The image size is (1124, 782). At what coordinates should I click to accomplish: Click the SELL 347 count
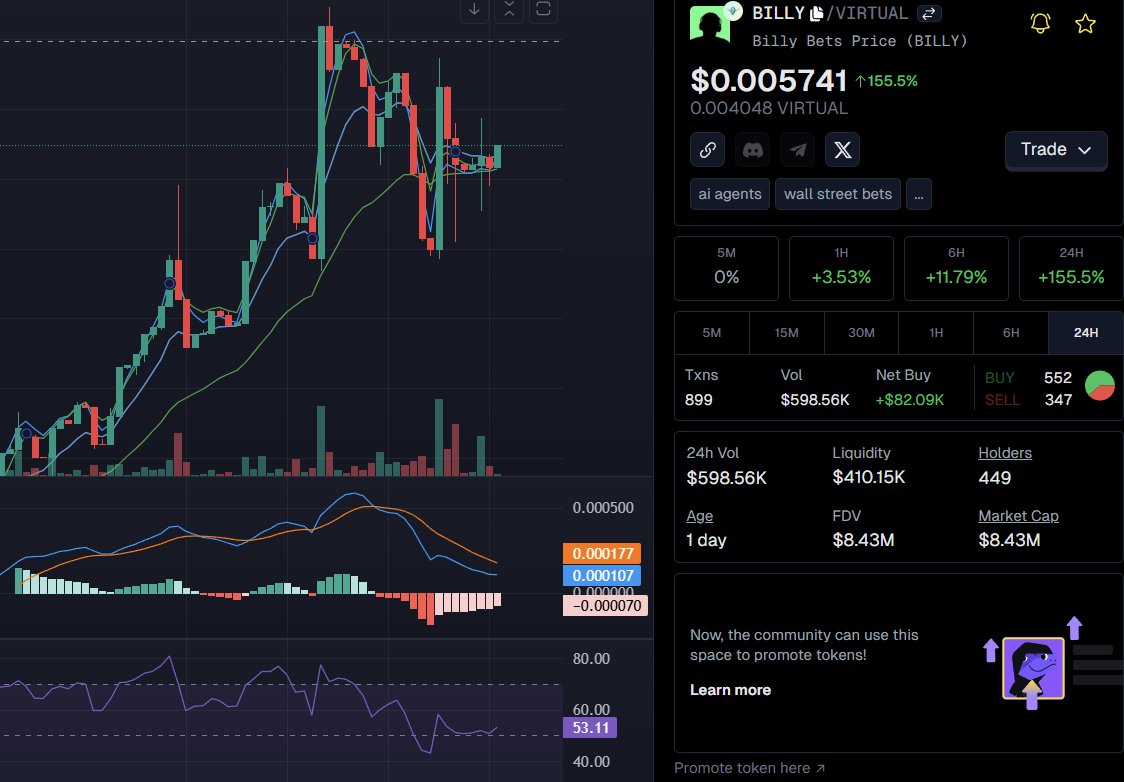1058,400
